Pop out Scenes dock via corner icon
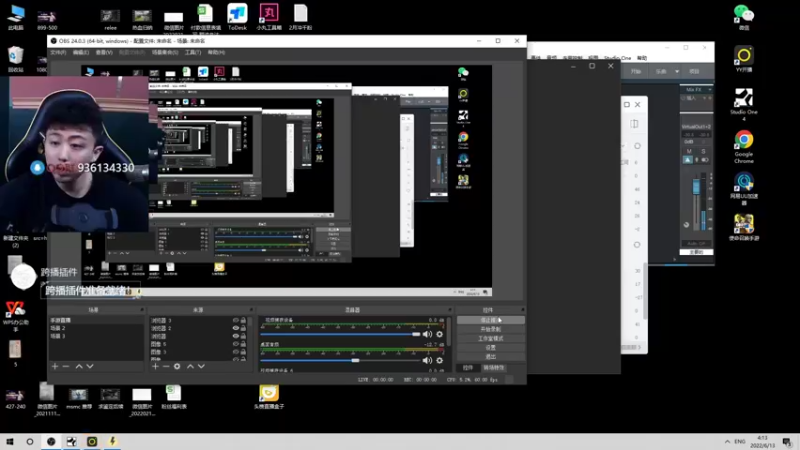The width and height of the screenshot is (800, 450). point(142,310)
